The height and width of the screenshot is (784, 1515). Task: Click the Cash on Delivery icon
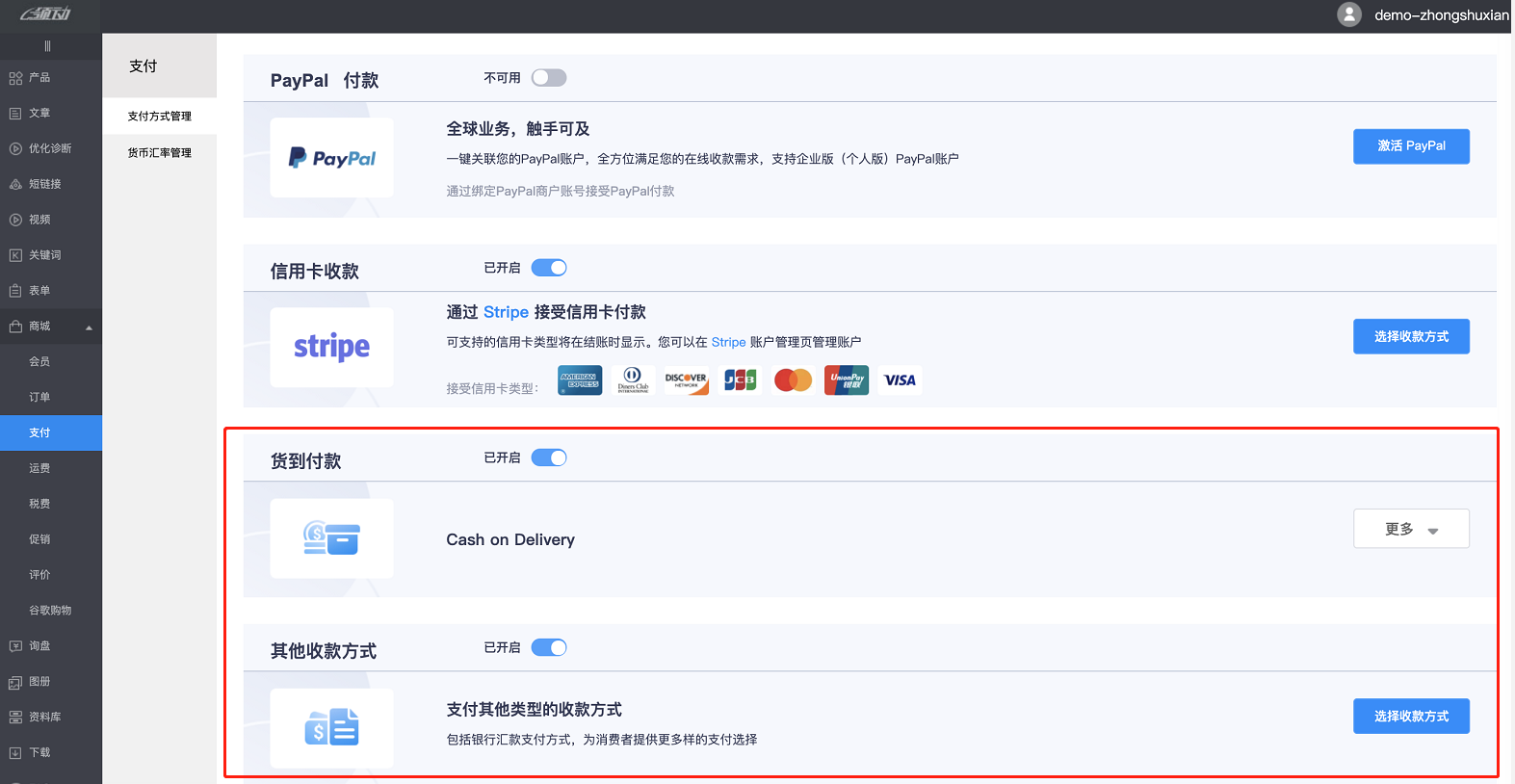coord(331,538)
